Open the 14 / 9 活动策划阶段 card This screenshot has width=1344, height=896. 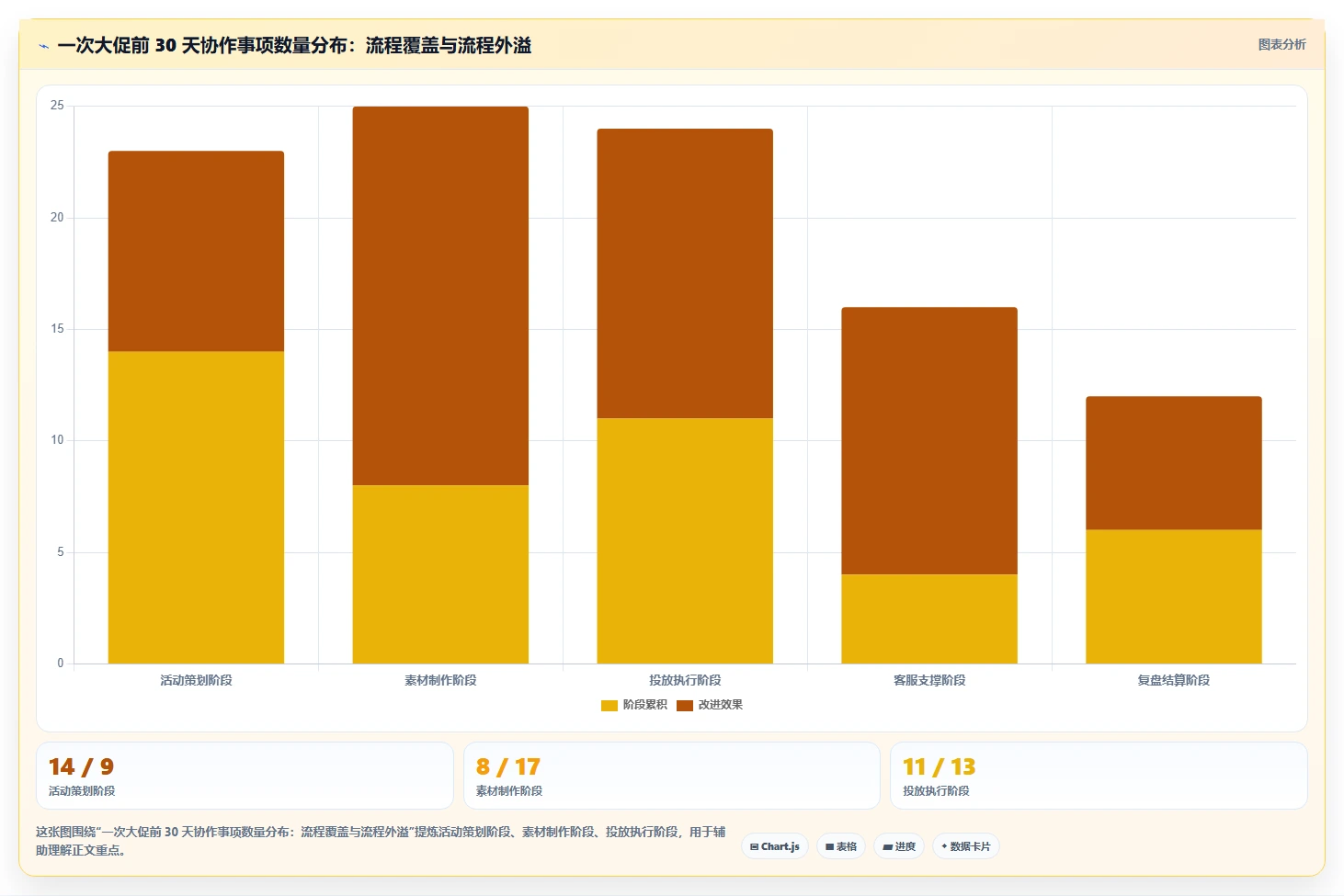pyautogui.click(x=245, y=776)
